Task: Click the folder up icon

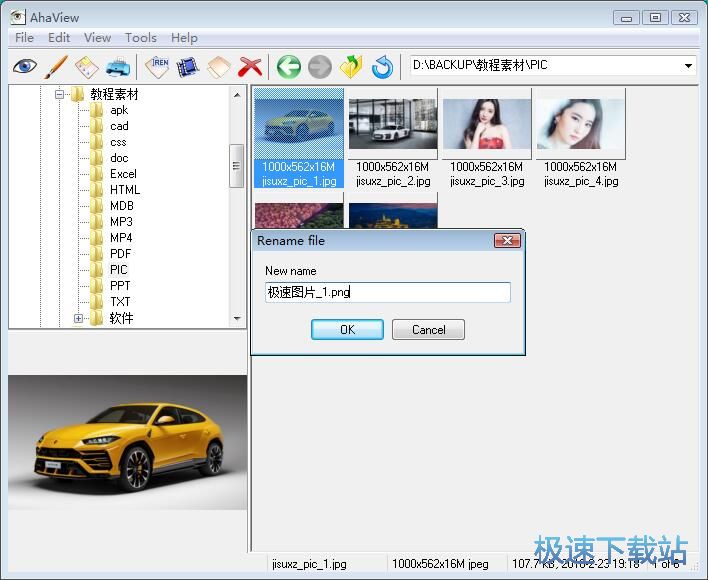Action: click(x=350, y=67)
